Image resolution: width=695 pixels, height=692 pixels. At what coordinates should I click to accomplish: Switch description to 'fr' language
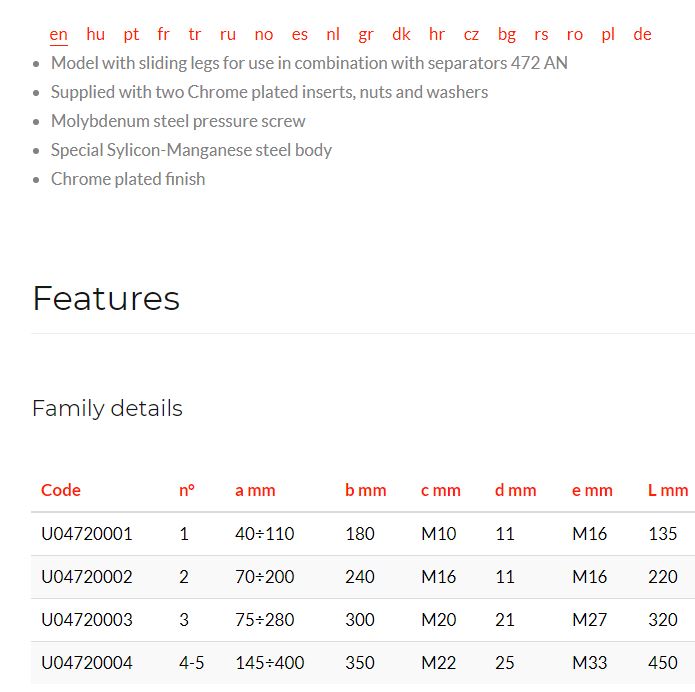(164, 34)
